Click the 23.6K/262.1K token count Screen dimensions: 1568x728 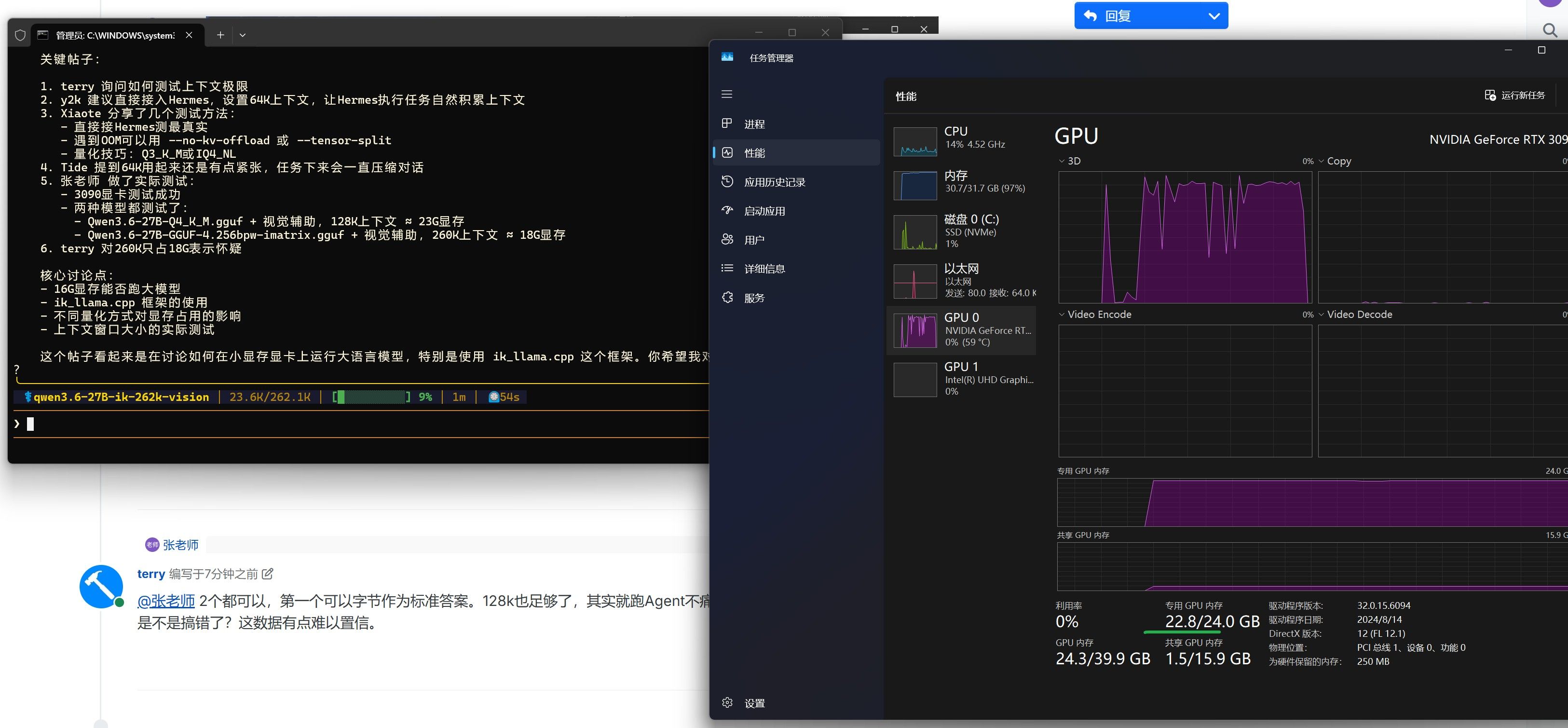click(x=270, y=397)
